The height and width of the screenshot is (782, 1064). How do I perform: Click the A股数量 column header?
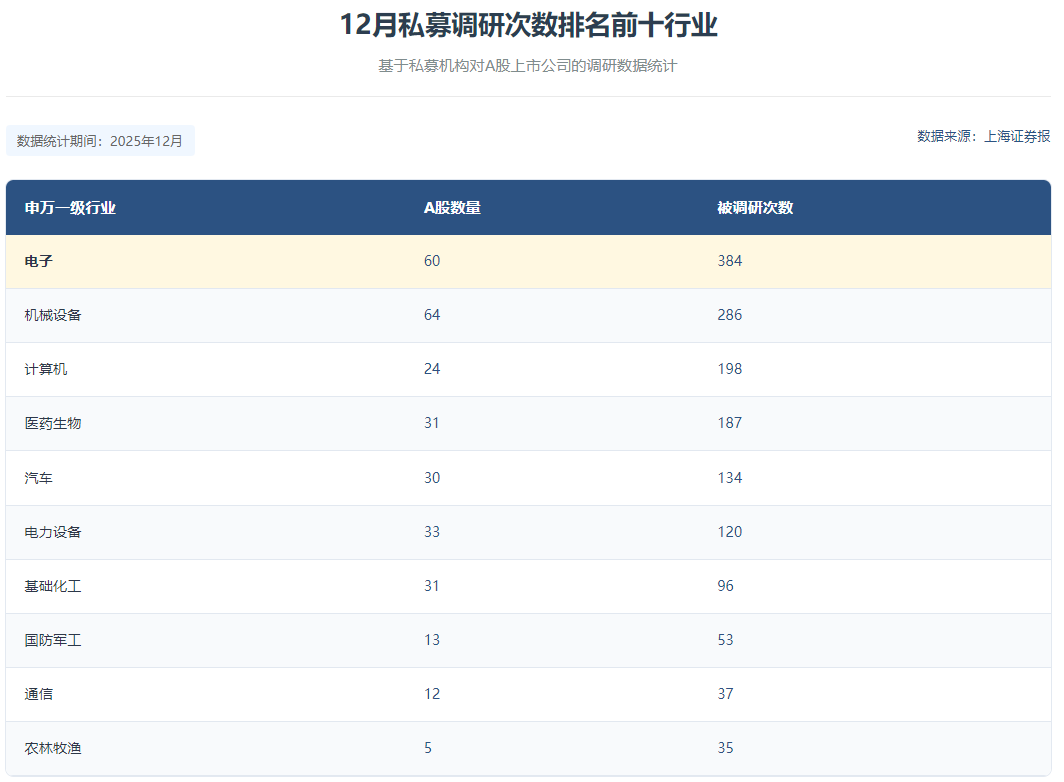tap(452, 208)
